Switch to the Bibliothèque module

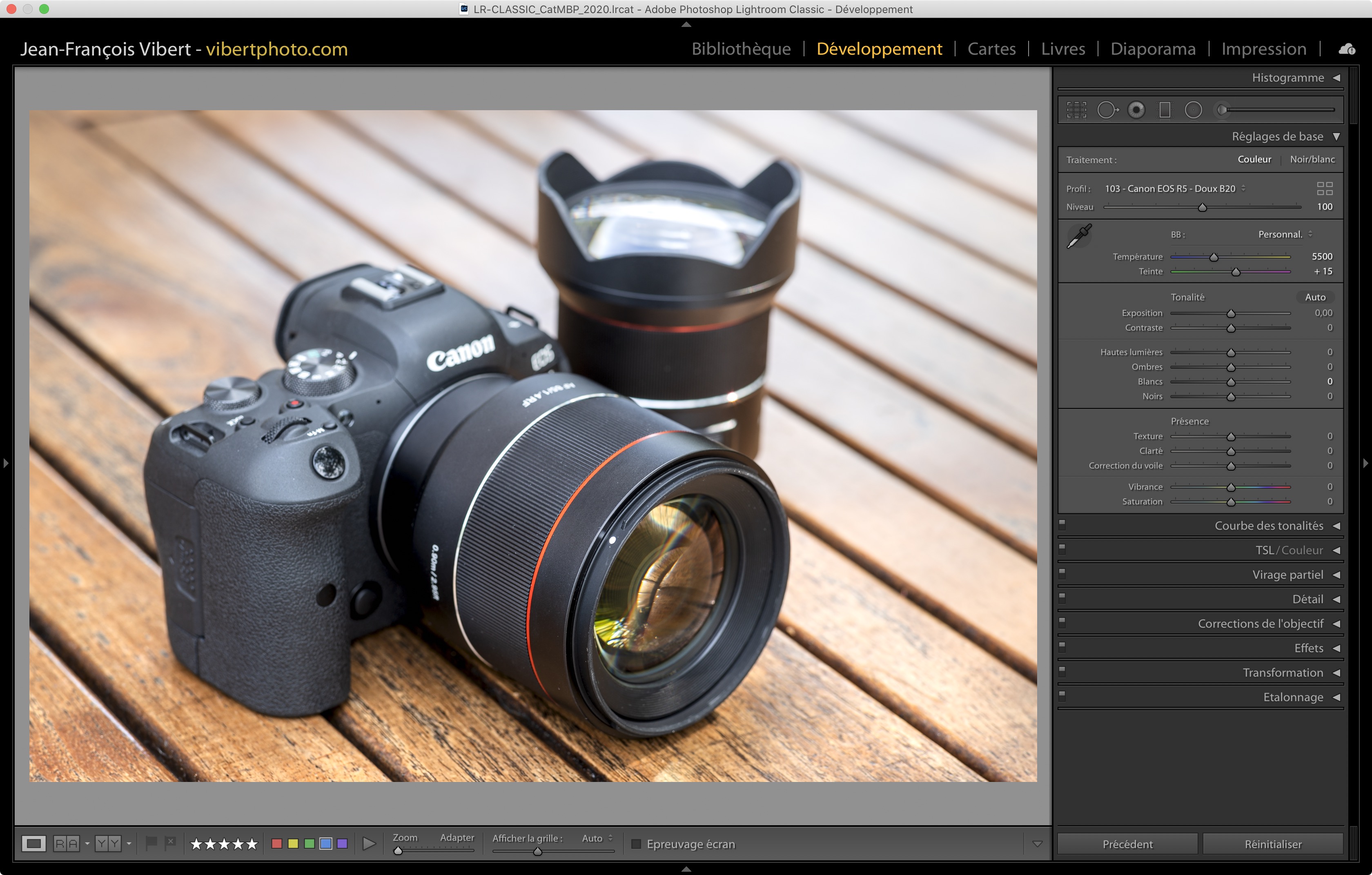click(741, 49)
